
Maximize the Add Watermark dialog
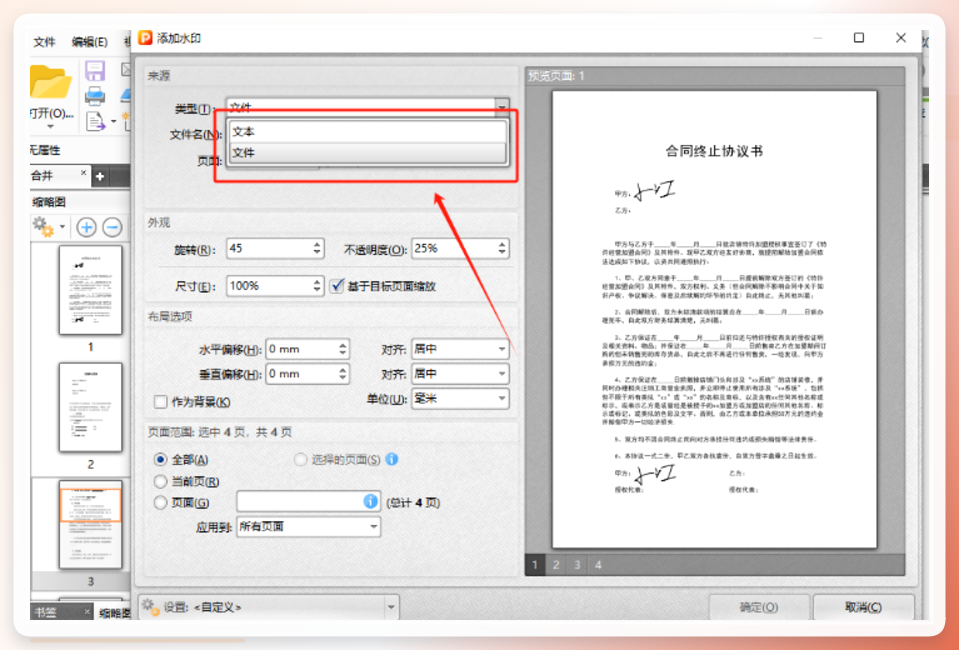(x=859, y=38)
